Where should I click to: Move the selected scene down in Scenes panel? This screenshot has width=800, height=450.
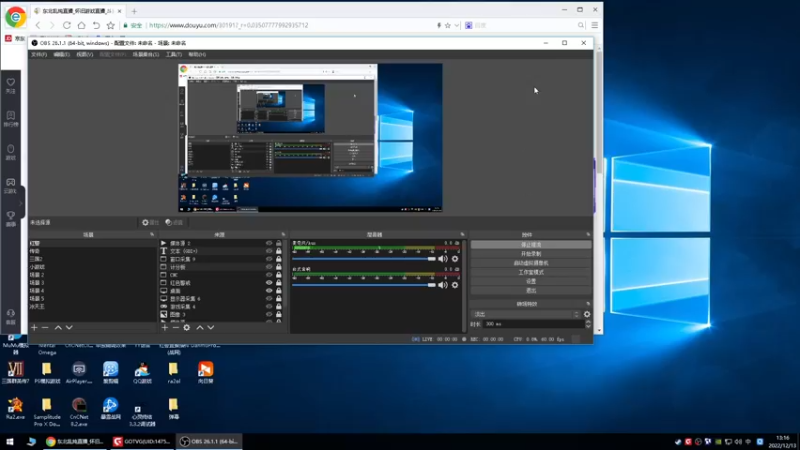point(69,328)
